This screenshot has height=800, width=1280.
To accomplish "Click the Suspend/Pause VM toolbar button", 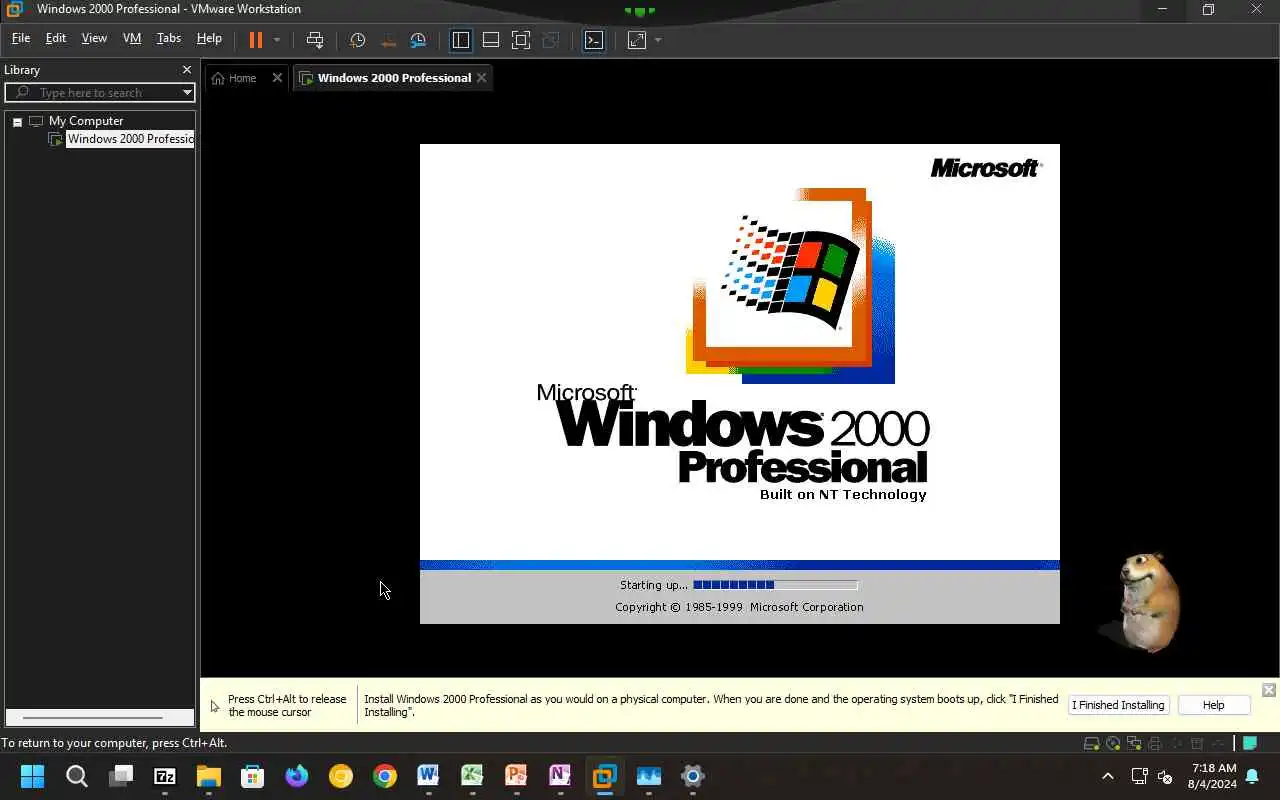I will coord(255,40).
